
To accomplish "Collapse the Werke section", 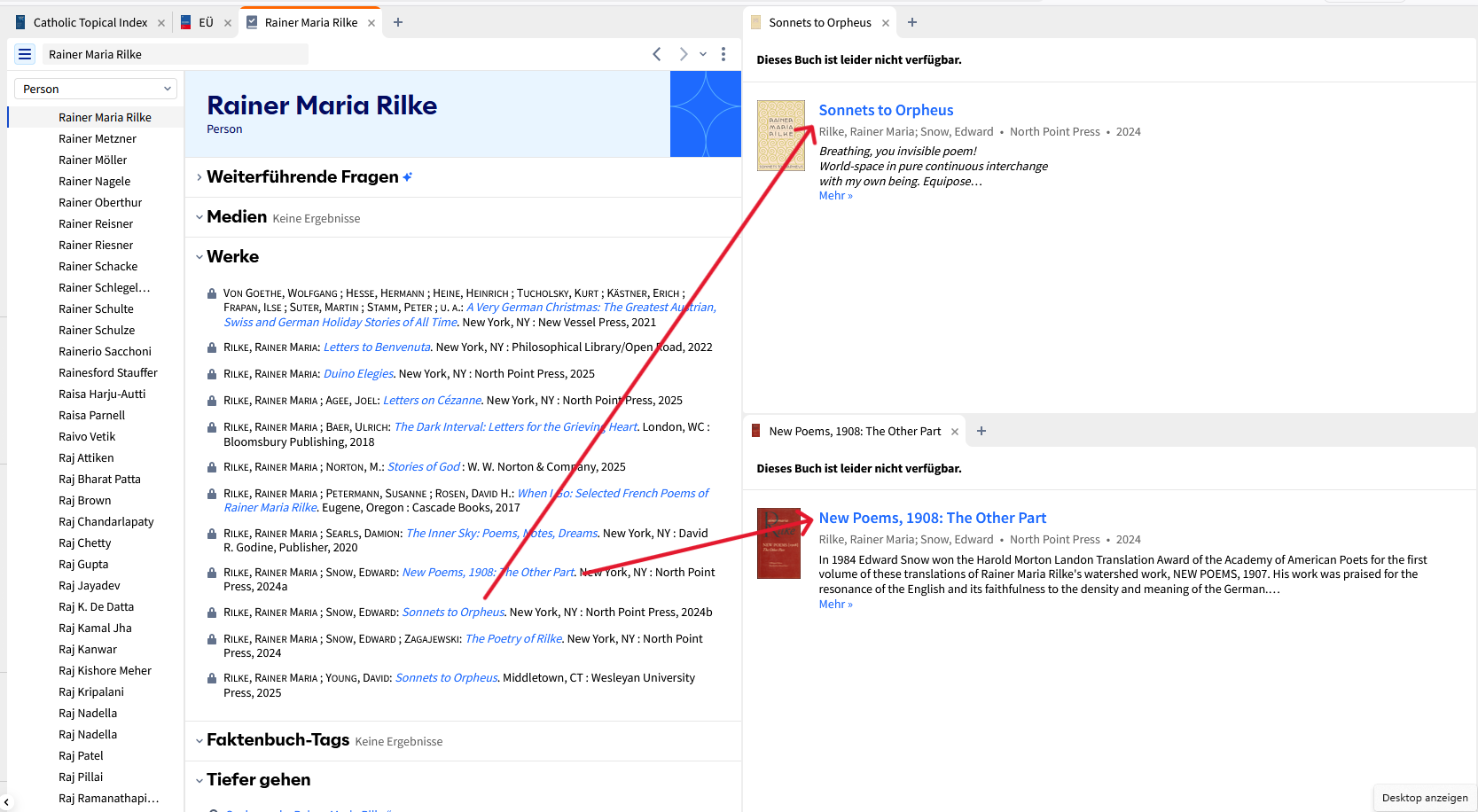I will tap(199, 256).
